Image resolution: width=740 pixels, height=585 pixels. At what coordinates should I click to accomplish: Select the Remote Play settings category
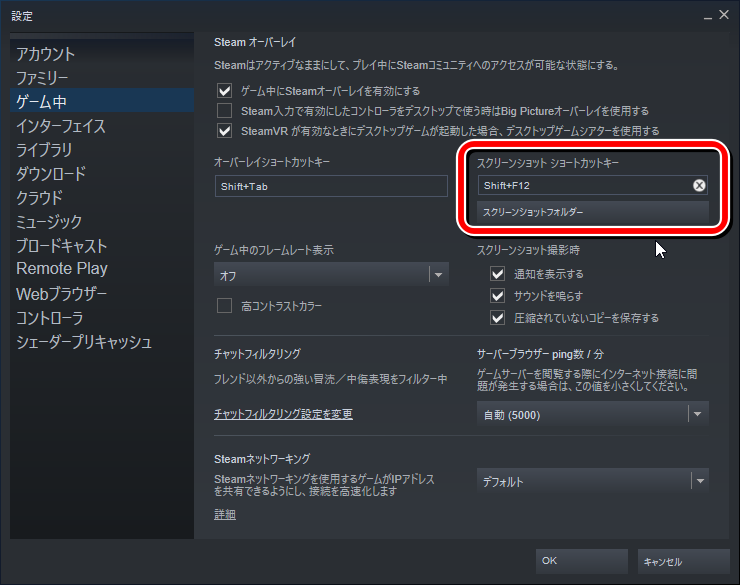102,269
